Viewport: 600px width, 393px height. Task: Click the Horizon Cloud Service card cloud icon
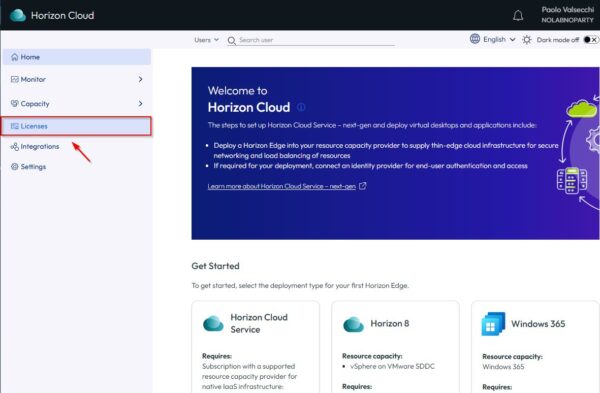click(213, 323)
